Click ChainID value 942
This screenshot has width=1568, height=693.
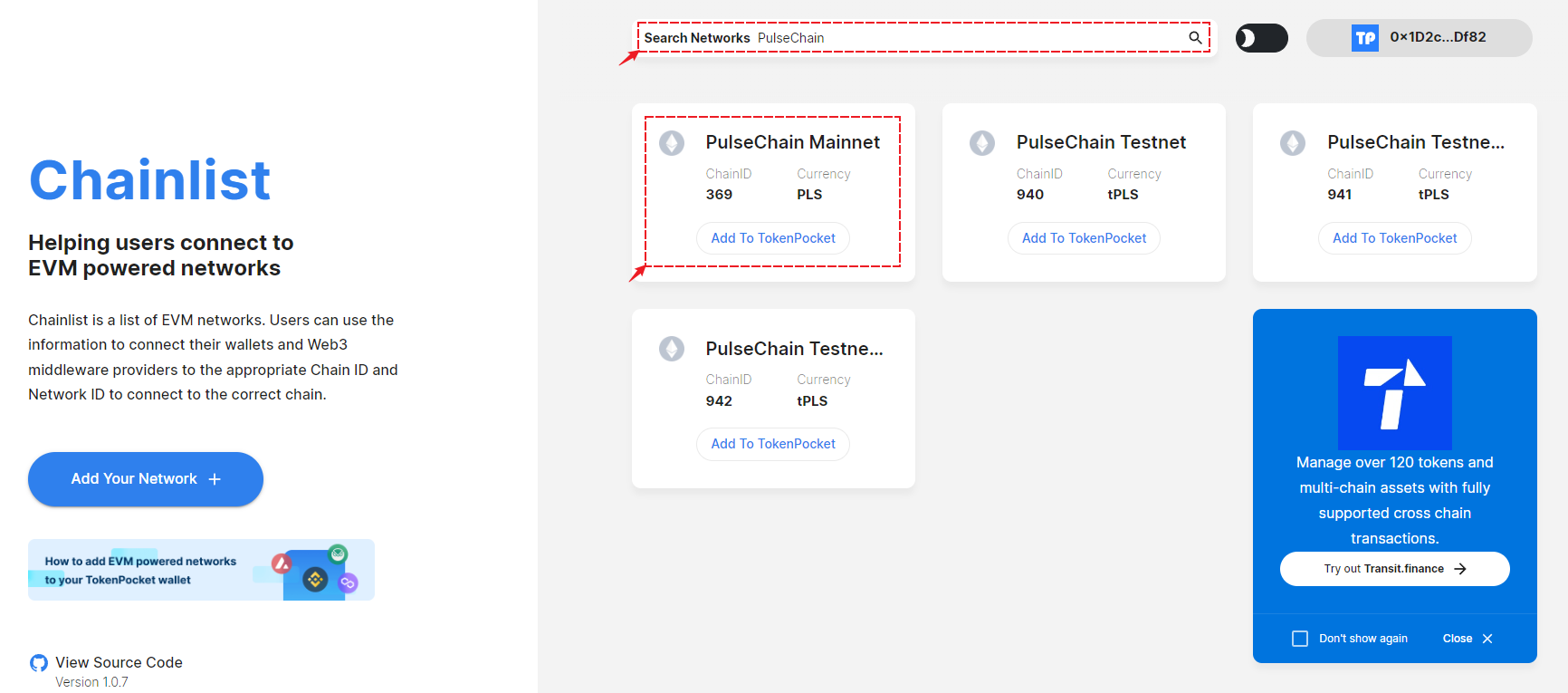(719, 401)
